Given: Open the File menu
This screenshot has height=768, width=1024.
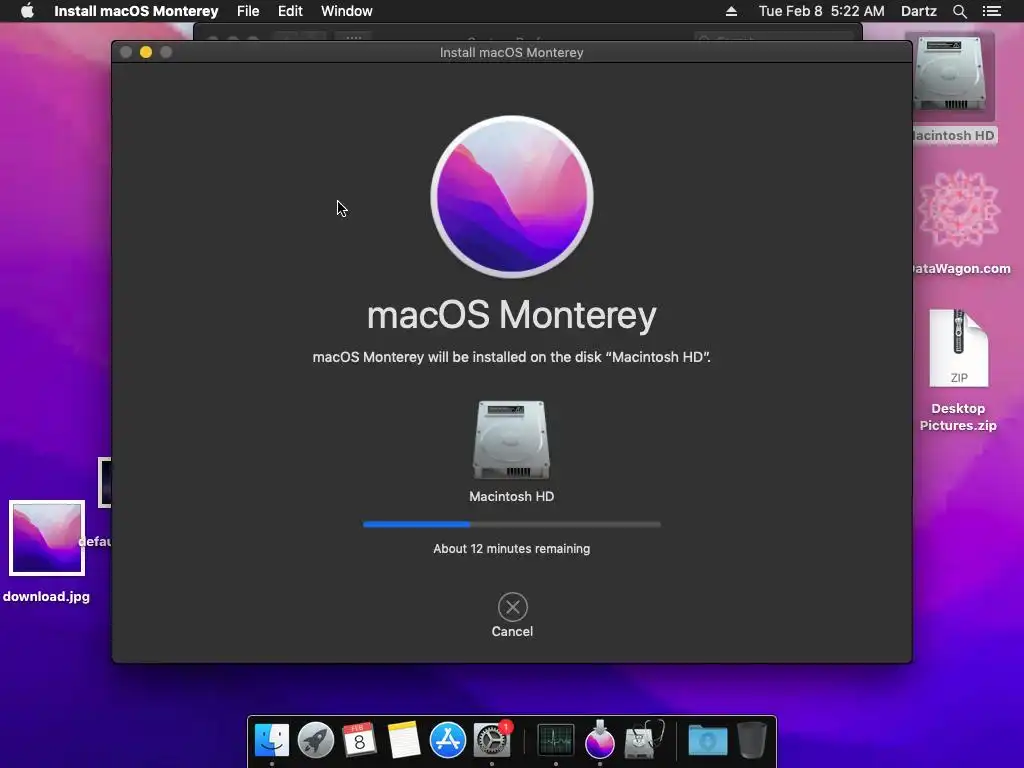Looking at the screenshot, I should (248, 11).
